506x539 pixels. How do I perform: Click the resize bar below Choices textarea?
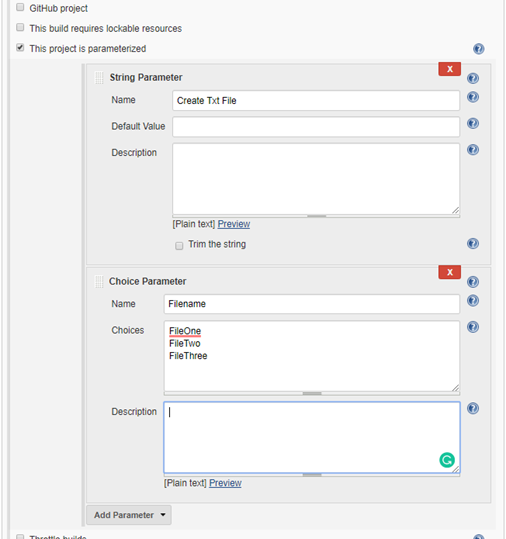click(x=312, y=393)
